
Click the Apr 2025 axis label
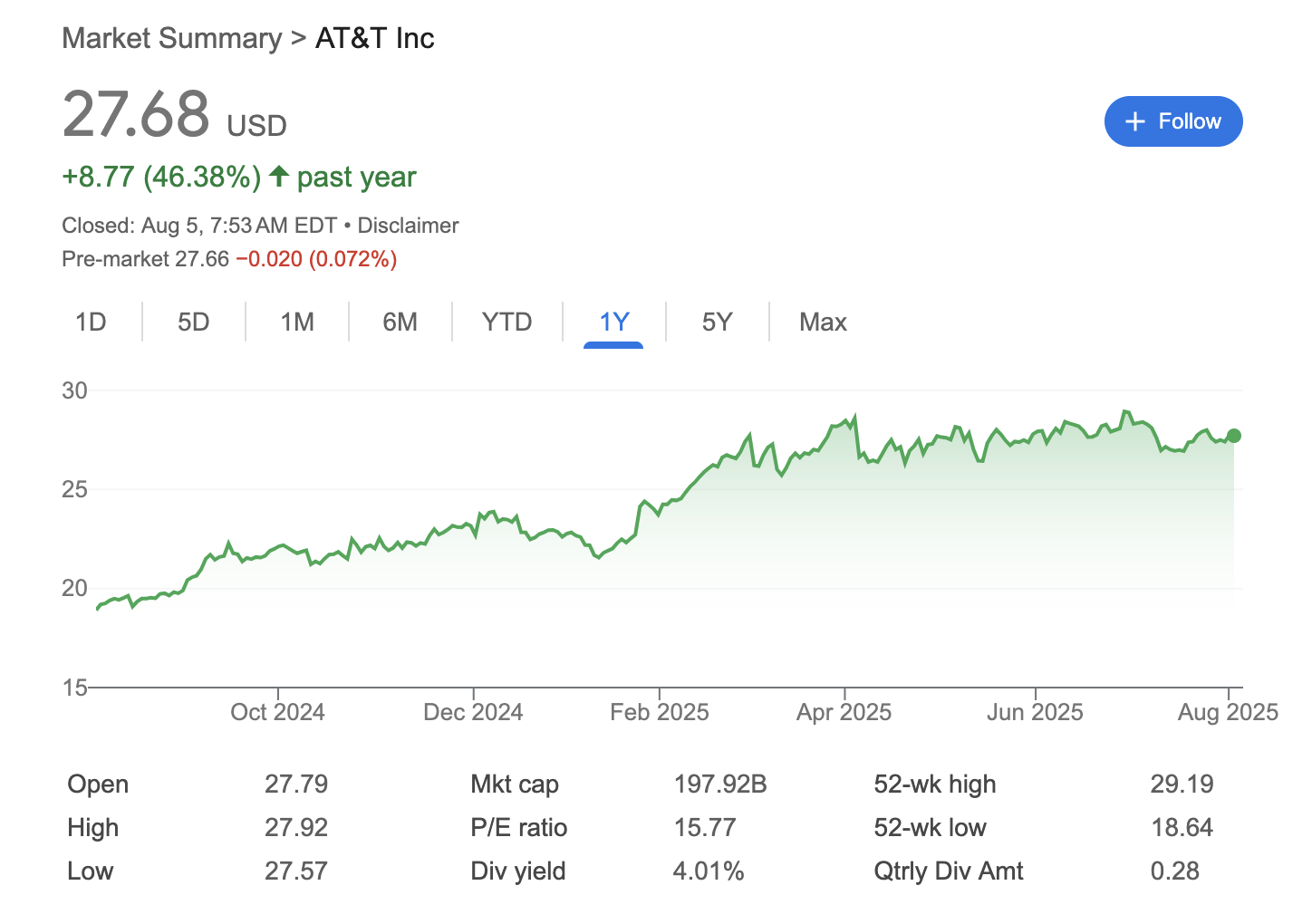(x=844, y=712)
